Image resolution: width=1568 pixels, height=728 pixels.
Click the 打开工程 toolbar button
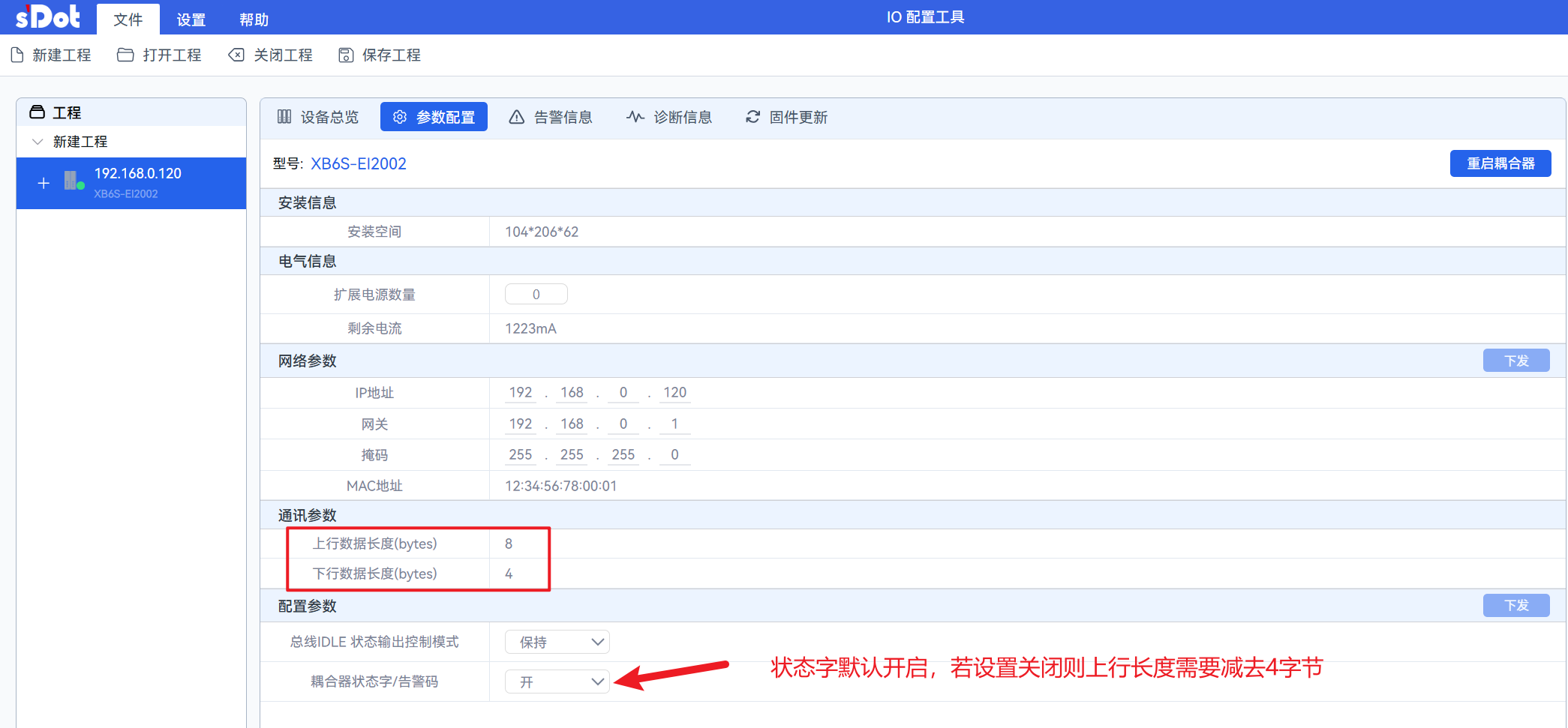[160, 55]
